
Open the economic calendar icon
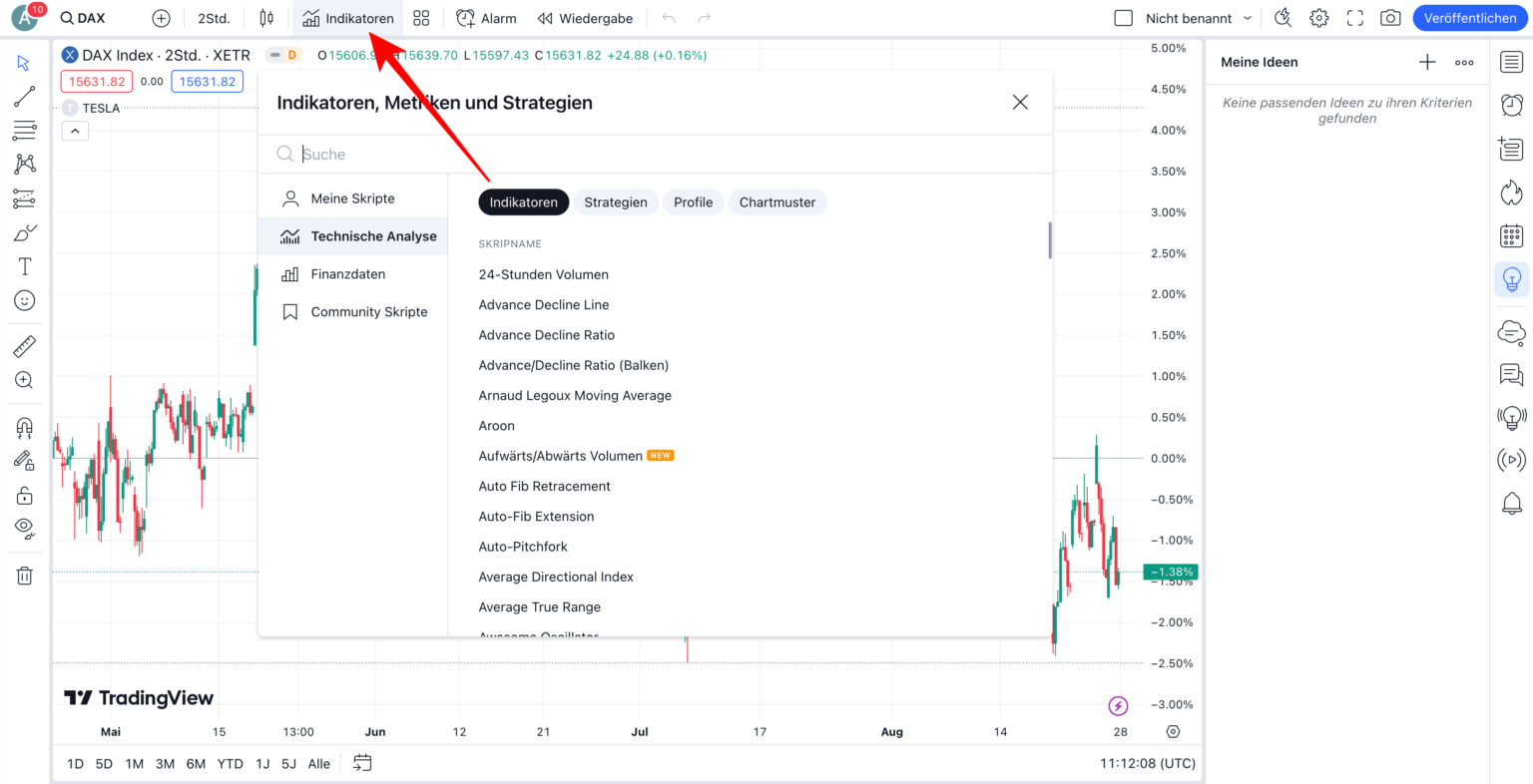pos(1511,235)
